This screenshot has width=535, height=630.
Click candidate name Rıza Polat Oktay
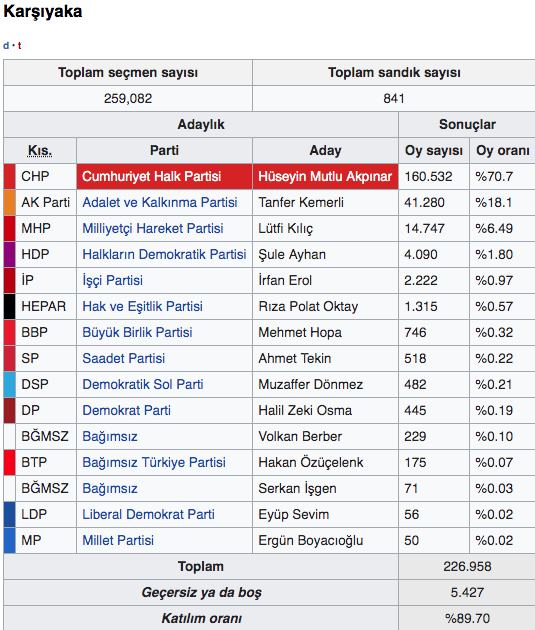click(x=308, y=307)
